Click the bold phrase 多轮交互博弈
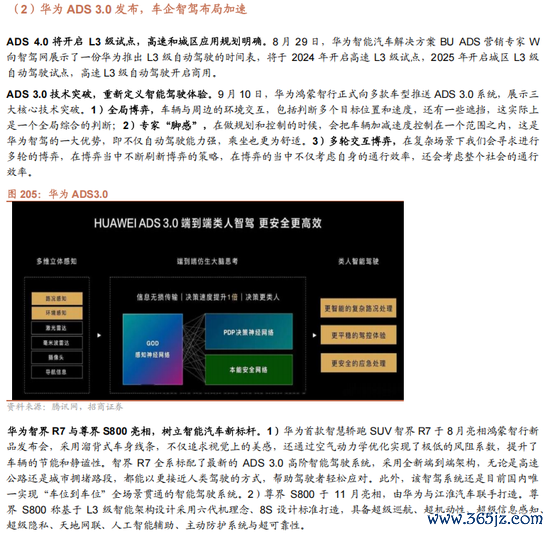Image resolution: width=550 pixels, height=534 pixels. point(360,141)
